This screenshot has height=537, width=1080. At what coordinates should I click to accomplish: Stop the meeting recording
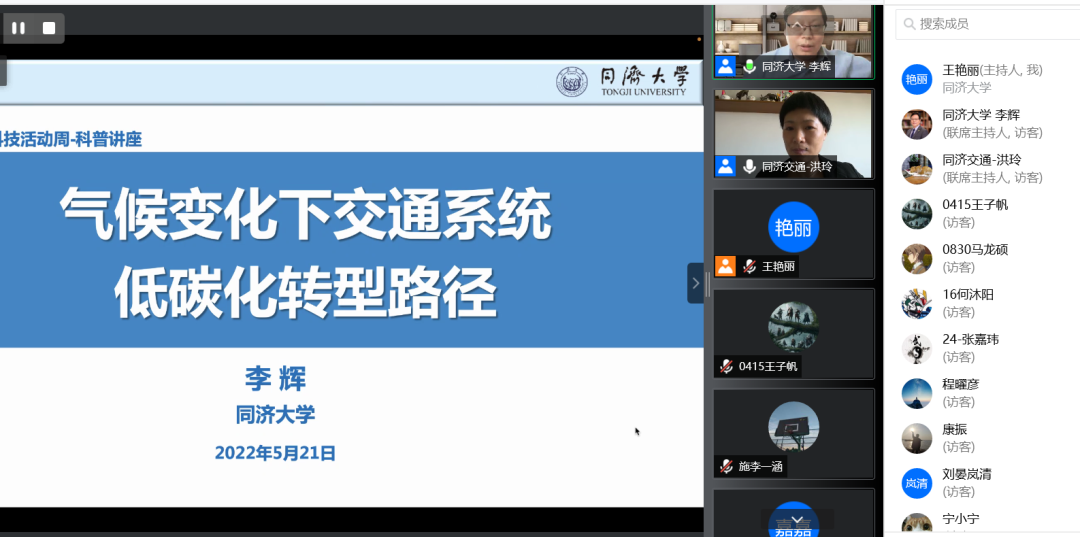[x=48, y=28]
